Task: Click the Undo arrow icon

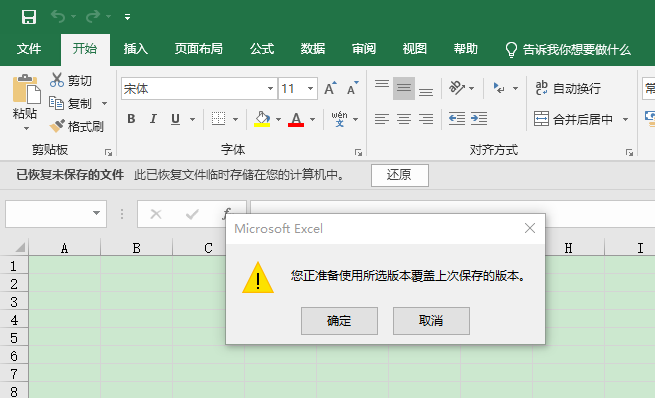Action: point(58,16)
